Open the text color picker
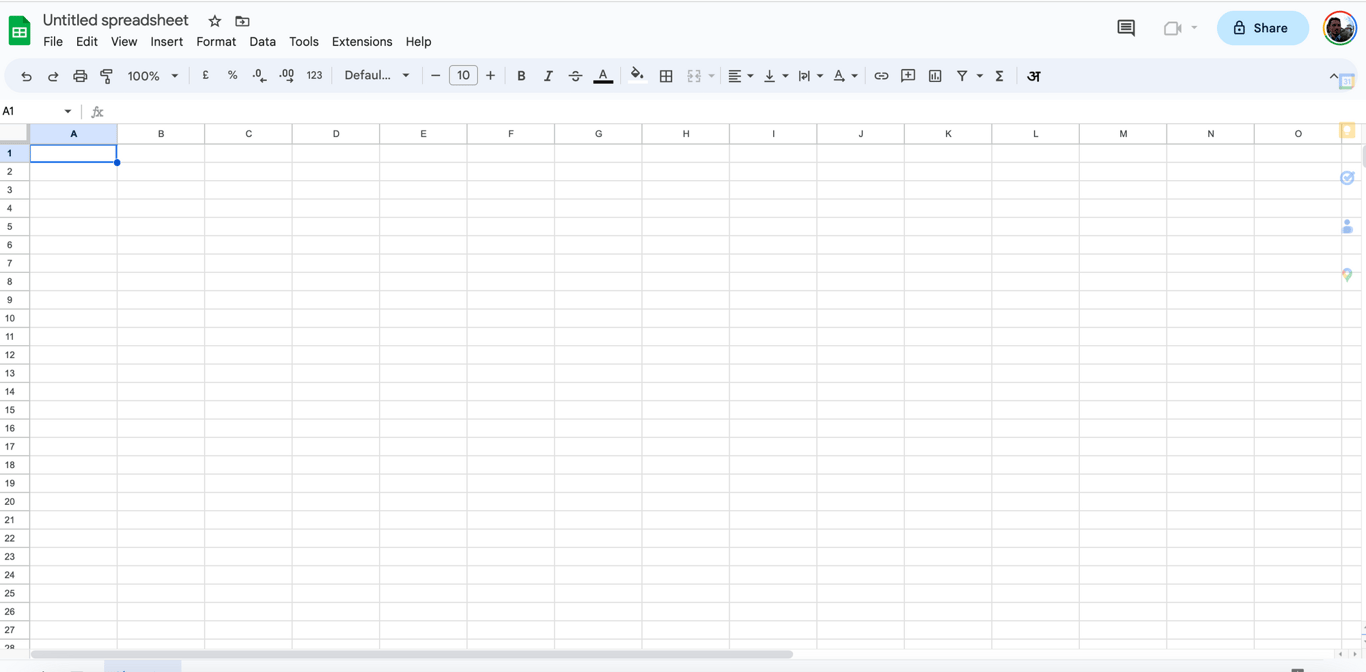This screenshot has width=1366, height=672. (x=603, y=76)
